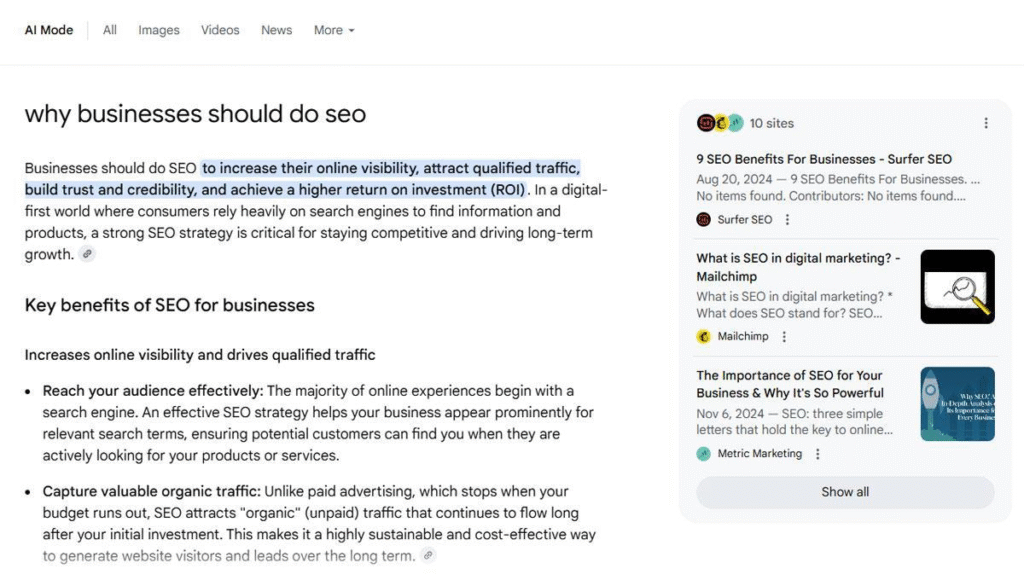Open the source link icon after the intro paragraph

88,255
